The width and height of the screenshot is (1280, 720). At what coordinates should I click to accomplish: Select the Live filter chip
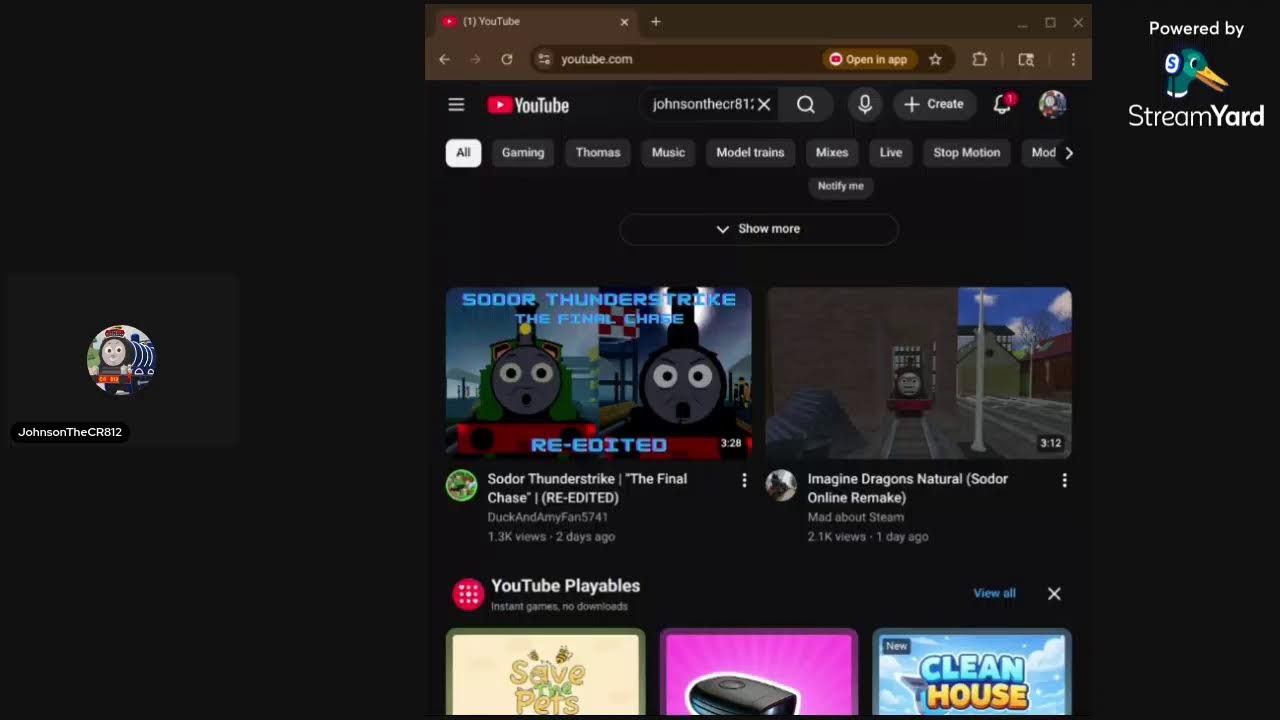pyautogui.click(x=891, y=153)
